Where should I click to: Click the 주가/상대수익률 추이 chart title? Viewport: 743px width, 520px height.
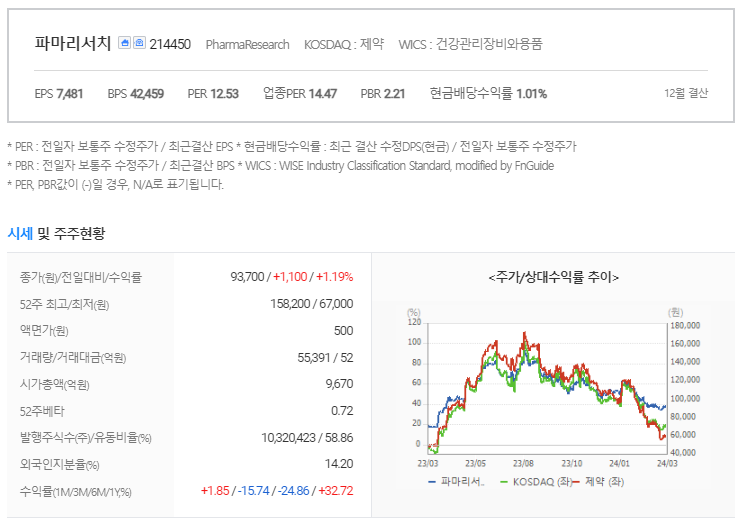pyautogui.click(x=553, y=277)
